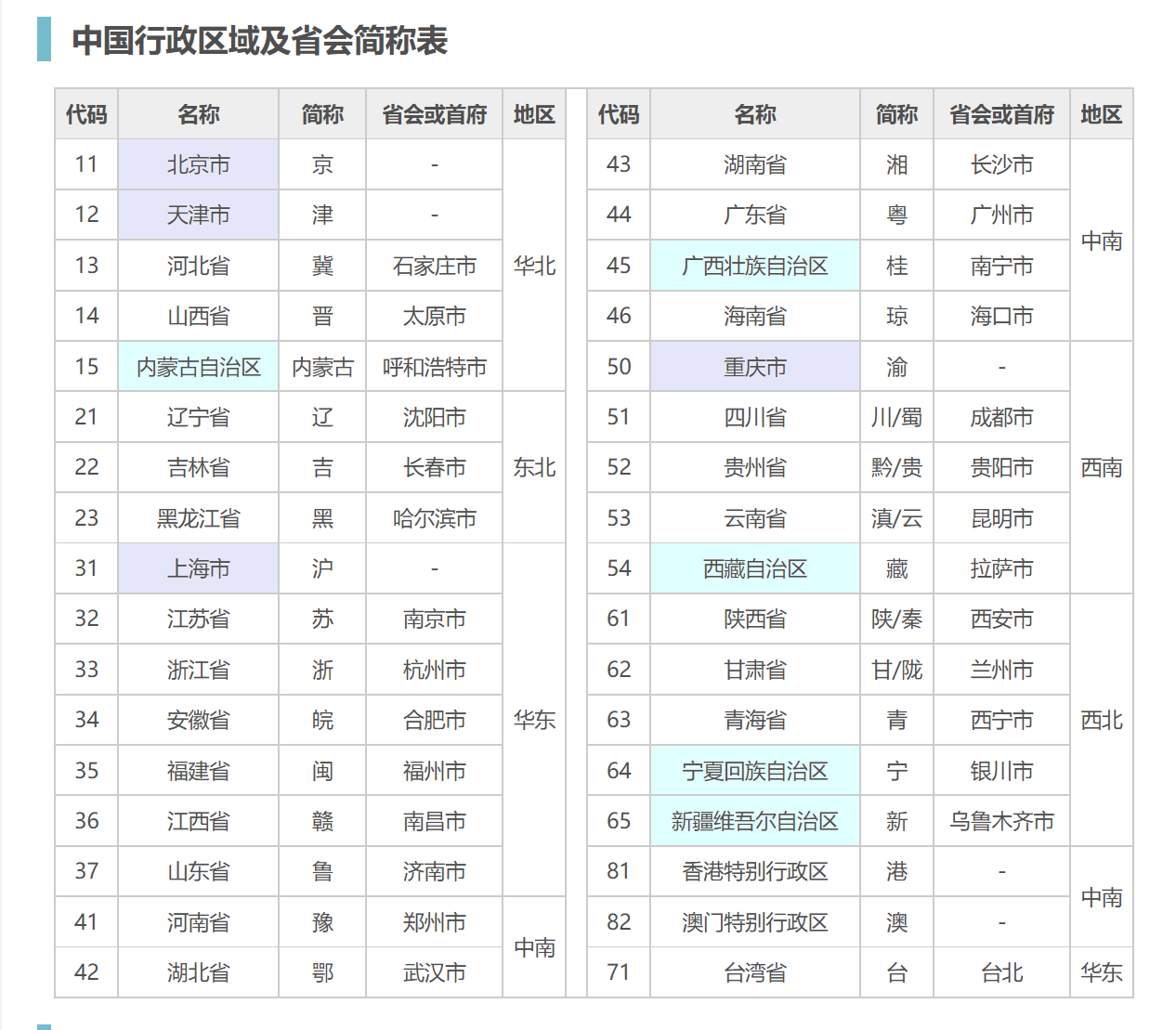Screen dimensions: 1176x1030
Task: Click the 西藏自治区 cell
Action: point(754,568)
